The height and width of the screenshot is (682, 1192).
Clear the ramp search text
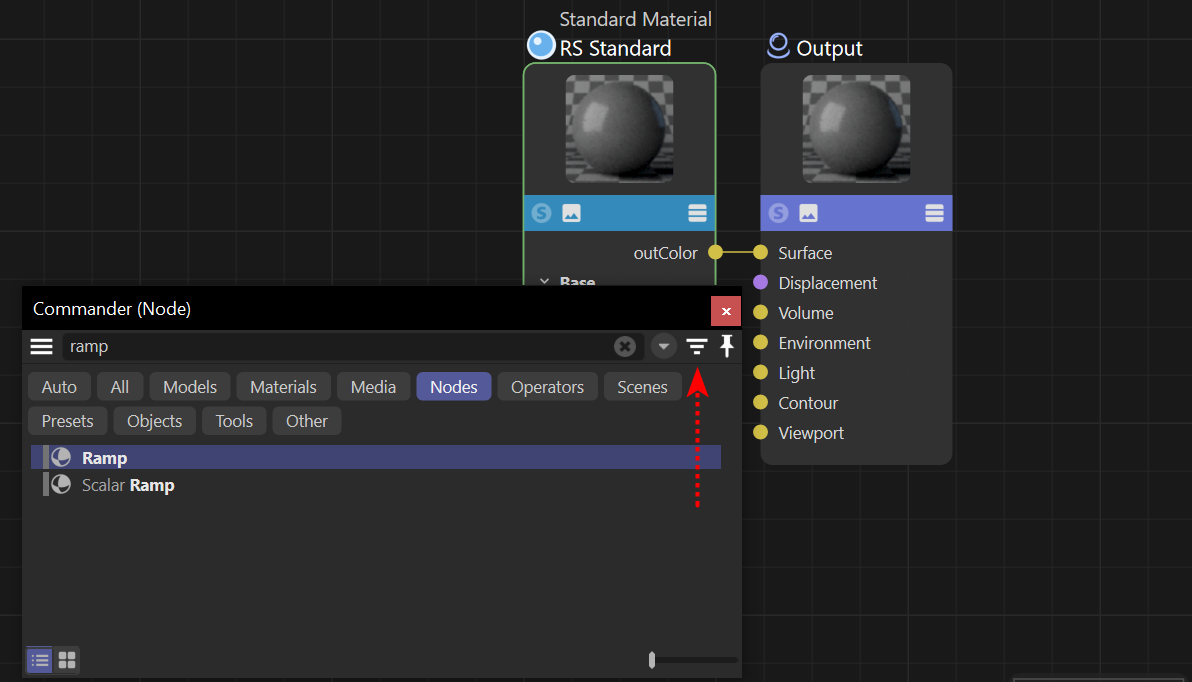(x=624, y=347)
